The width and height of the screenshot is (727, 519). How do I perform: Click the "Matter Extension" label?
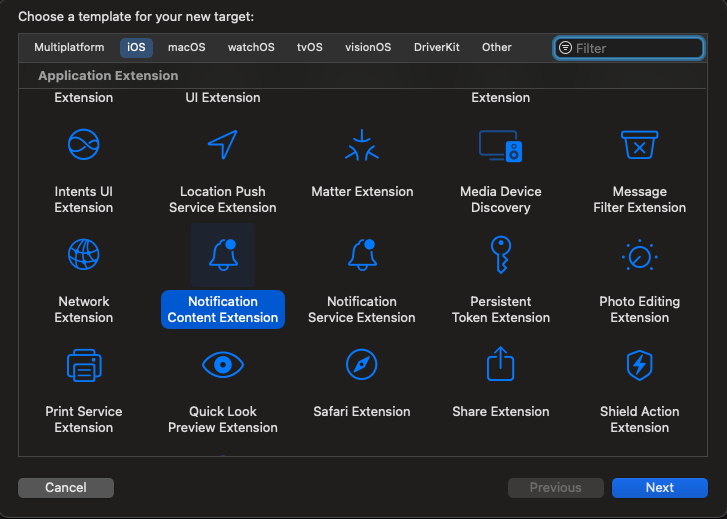(x=362, y=192)
